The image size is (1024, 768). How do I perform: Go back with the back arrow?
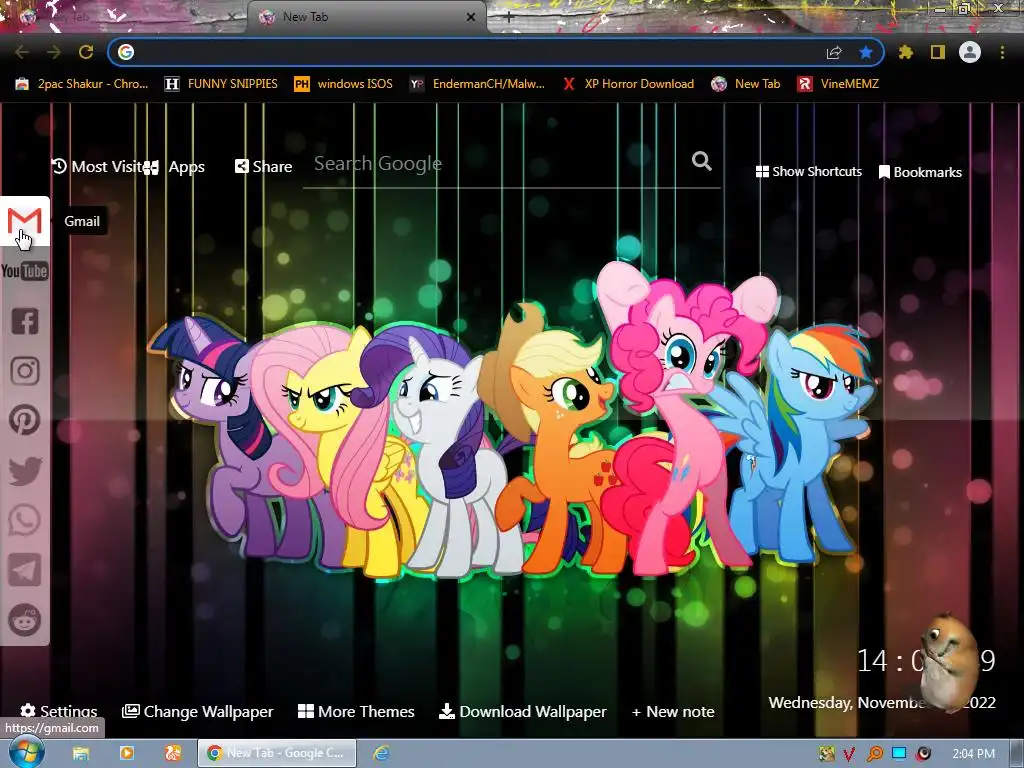[x=22, y=52]
